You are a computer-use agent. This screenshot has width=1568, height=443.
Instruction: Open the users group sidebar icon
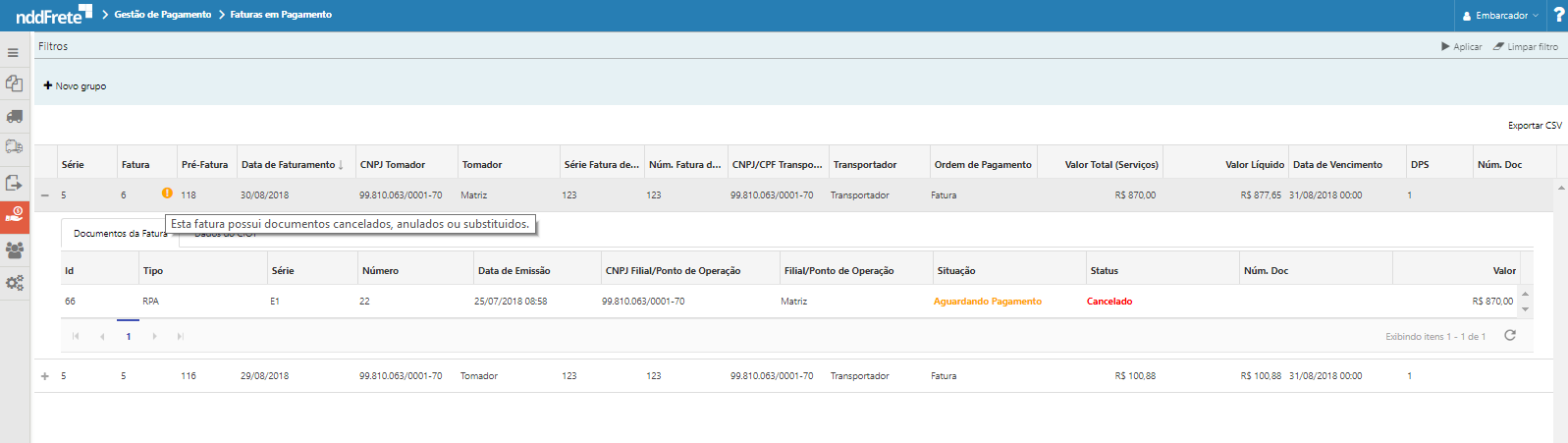pyautogui.click(x=14, y=249)
